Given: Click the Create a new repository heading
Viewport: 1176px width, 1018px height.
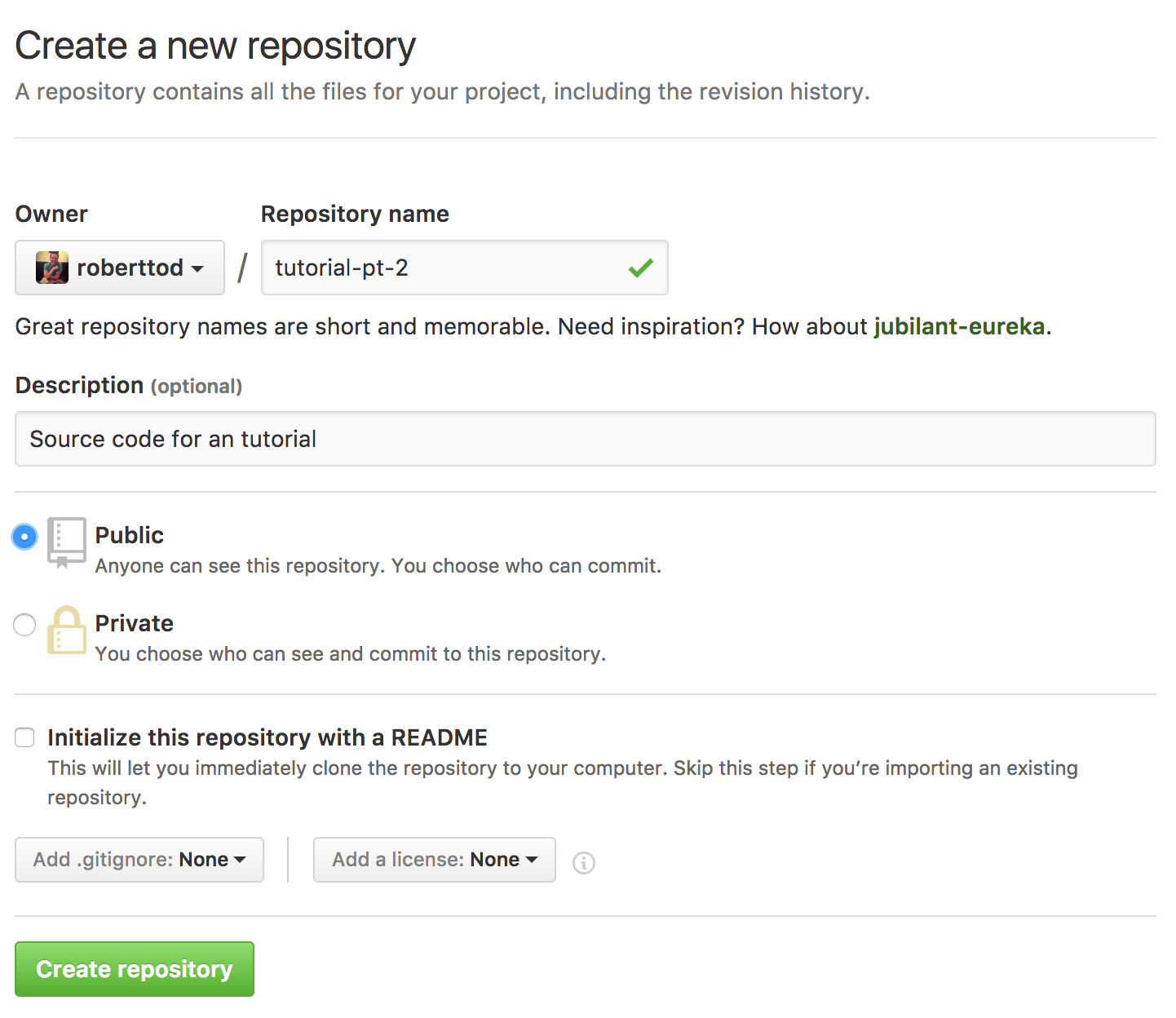Looking at the screenshot, I should pyautogui.click(x=215, y=46).
